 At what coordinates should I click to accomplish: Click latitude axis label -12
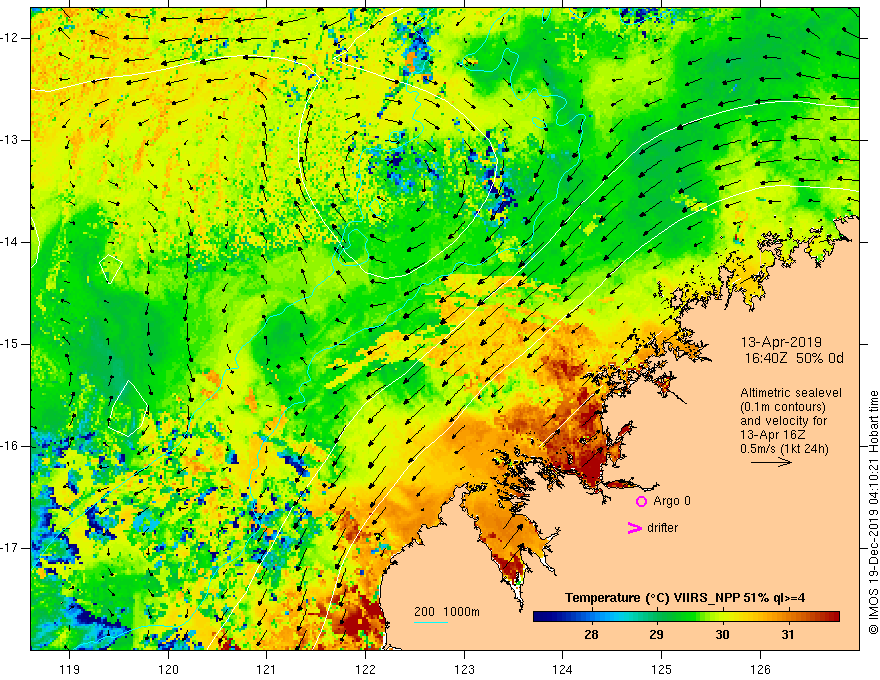[11, 38]
